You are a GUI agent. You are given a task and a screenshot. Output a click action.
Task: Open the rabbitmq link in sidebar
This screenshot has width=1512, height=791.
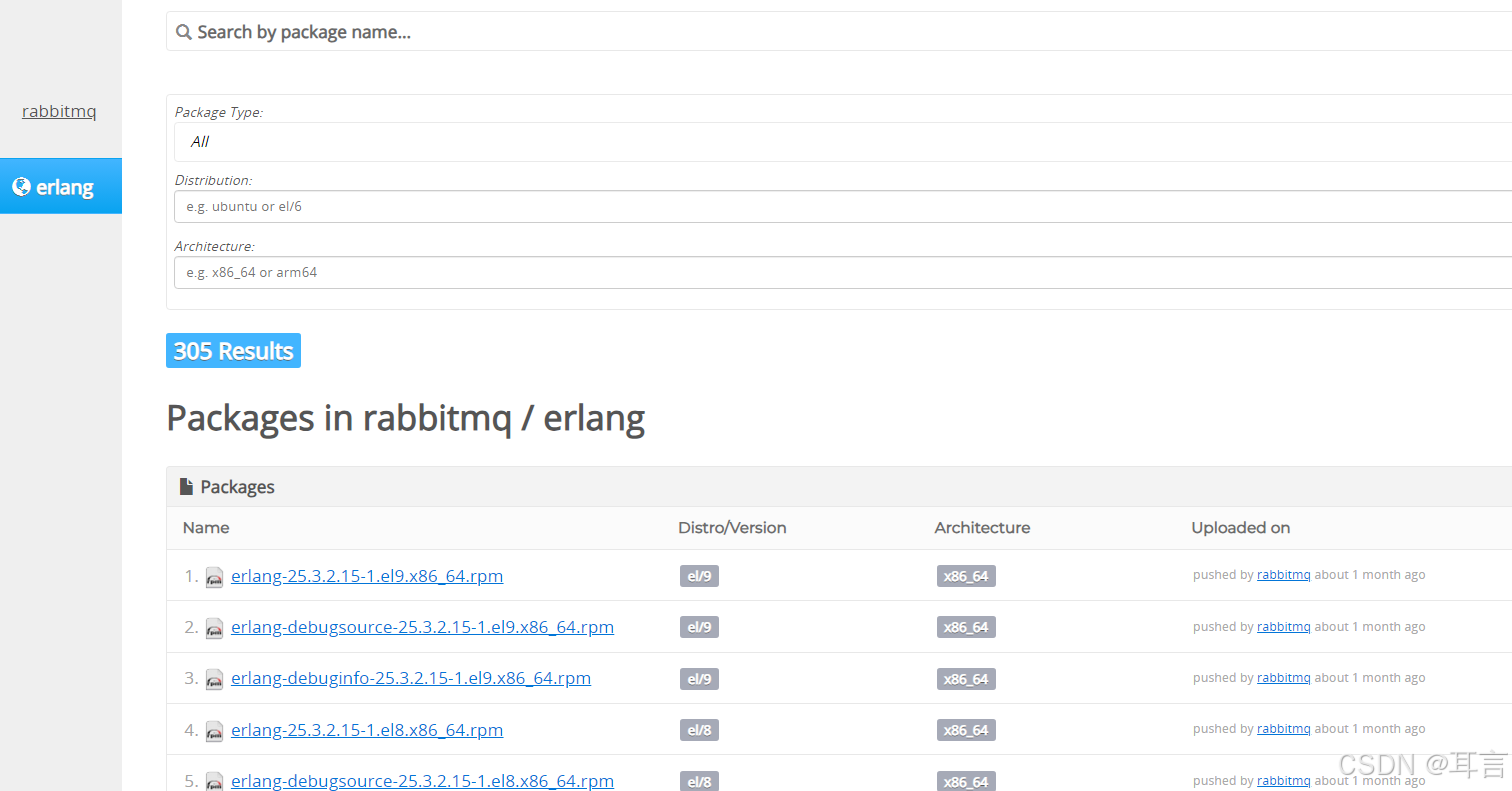[59, 111]
